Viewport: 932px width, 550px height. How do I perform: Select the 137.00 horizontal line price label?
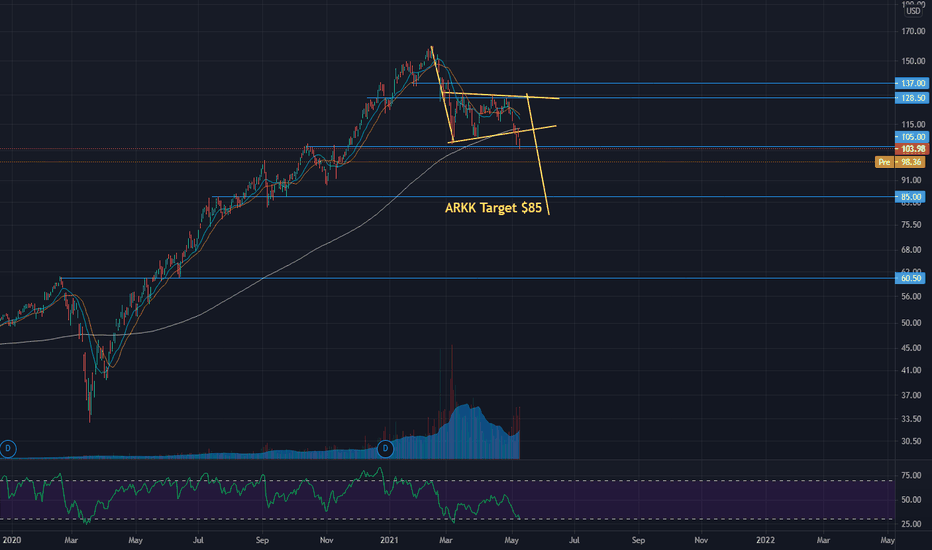click(912, 83)
